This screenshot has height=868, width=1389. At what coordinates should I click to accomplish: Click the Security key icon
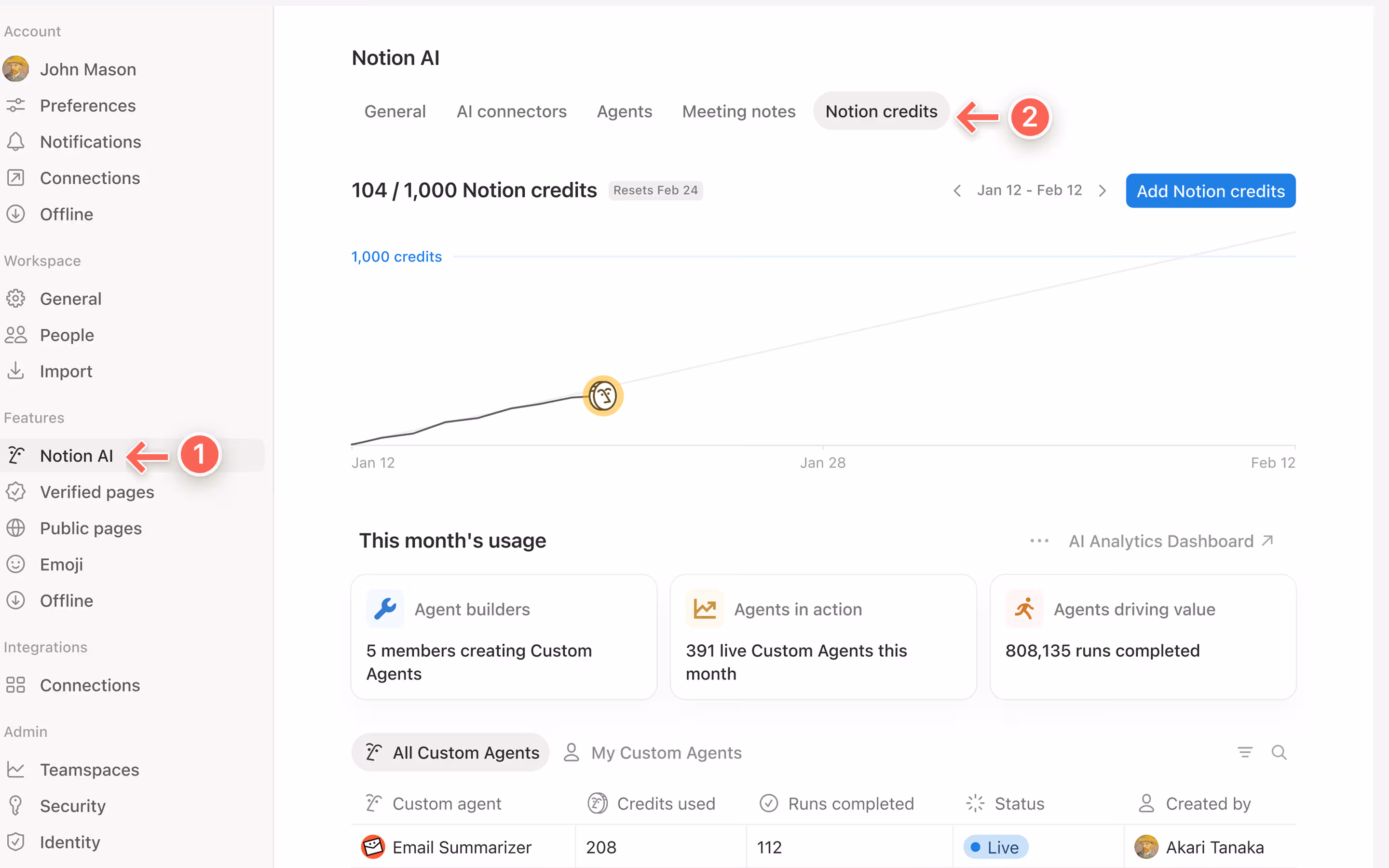point(15,805)
